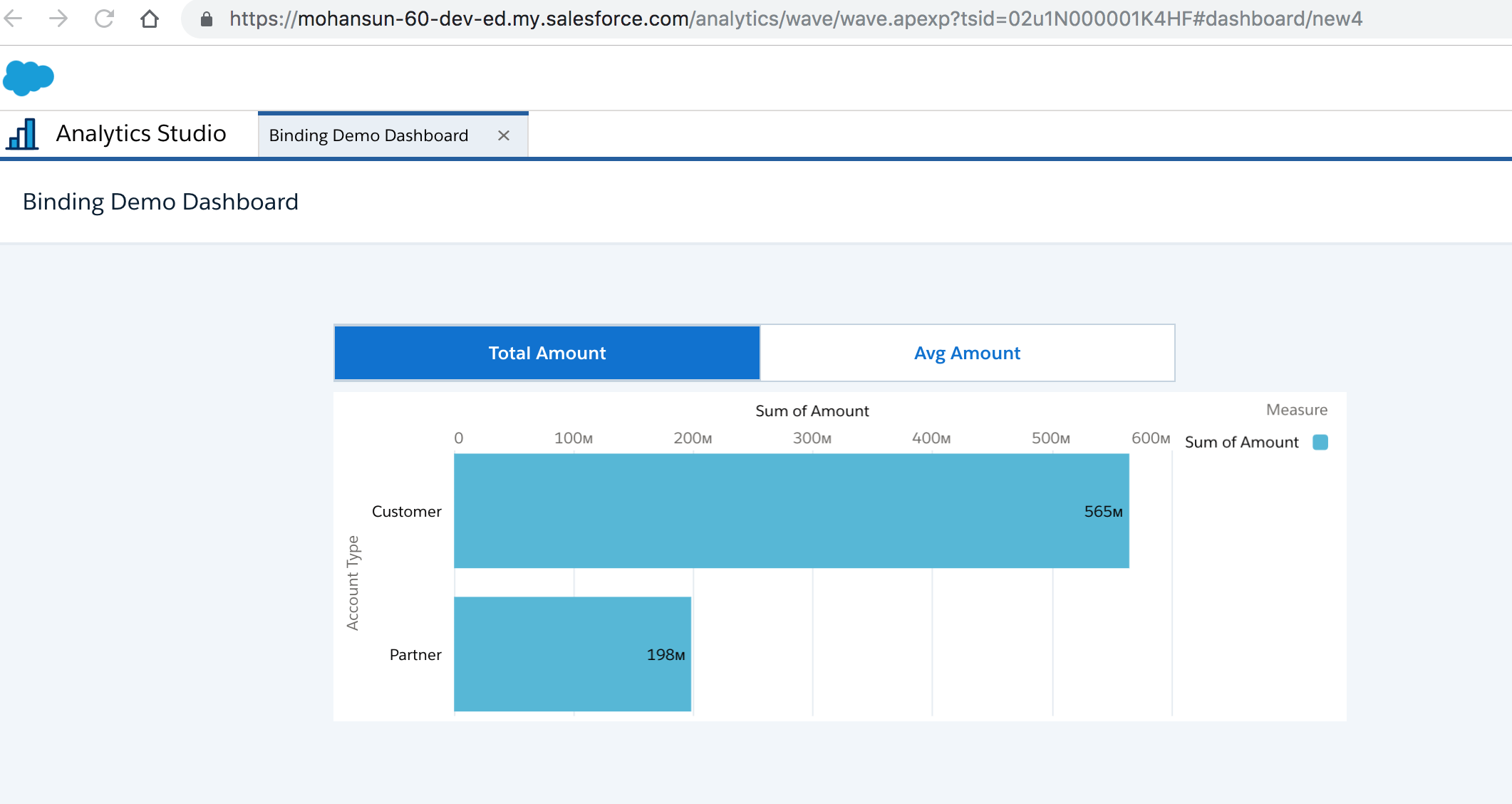
Task: Click the padlock site security icon
Action: click(x=207, y=19)
